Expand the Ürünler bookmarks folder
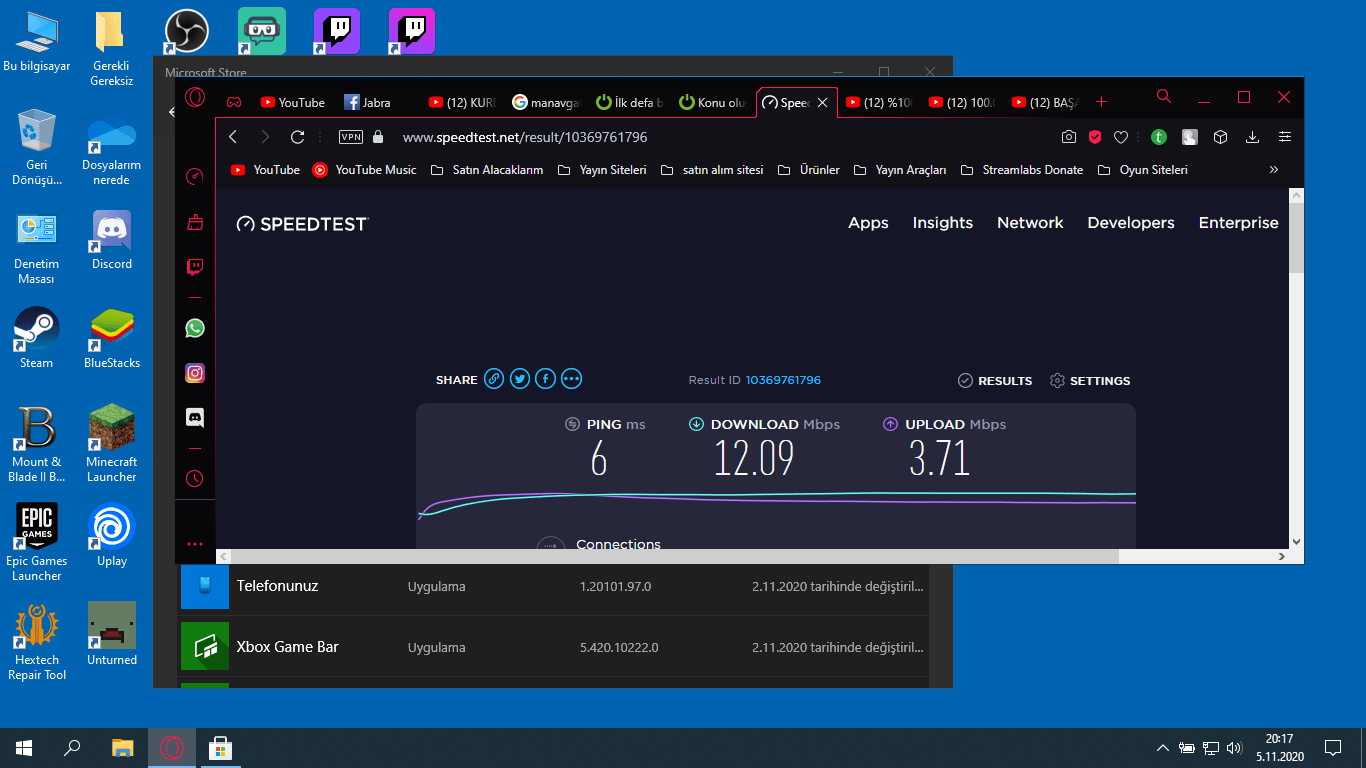Image resolution: width=1366 pixels, height=768 pixels. tap(808, 170)
